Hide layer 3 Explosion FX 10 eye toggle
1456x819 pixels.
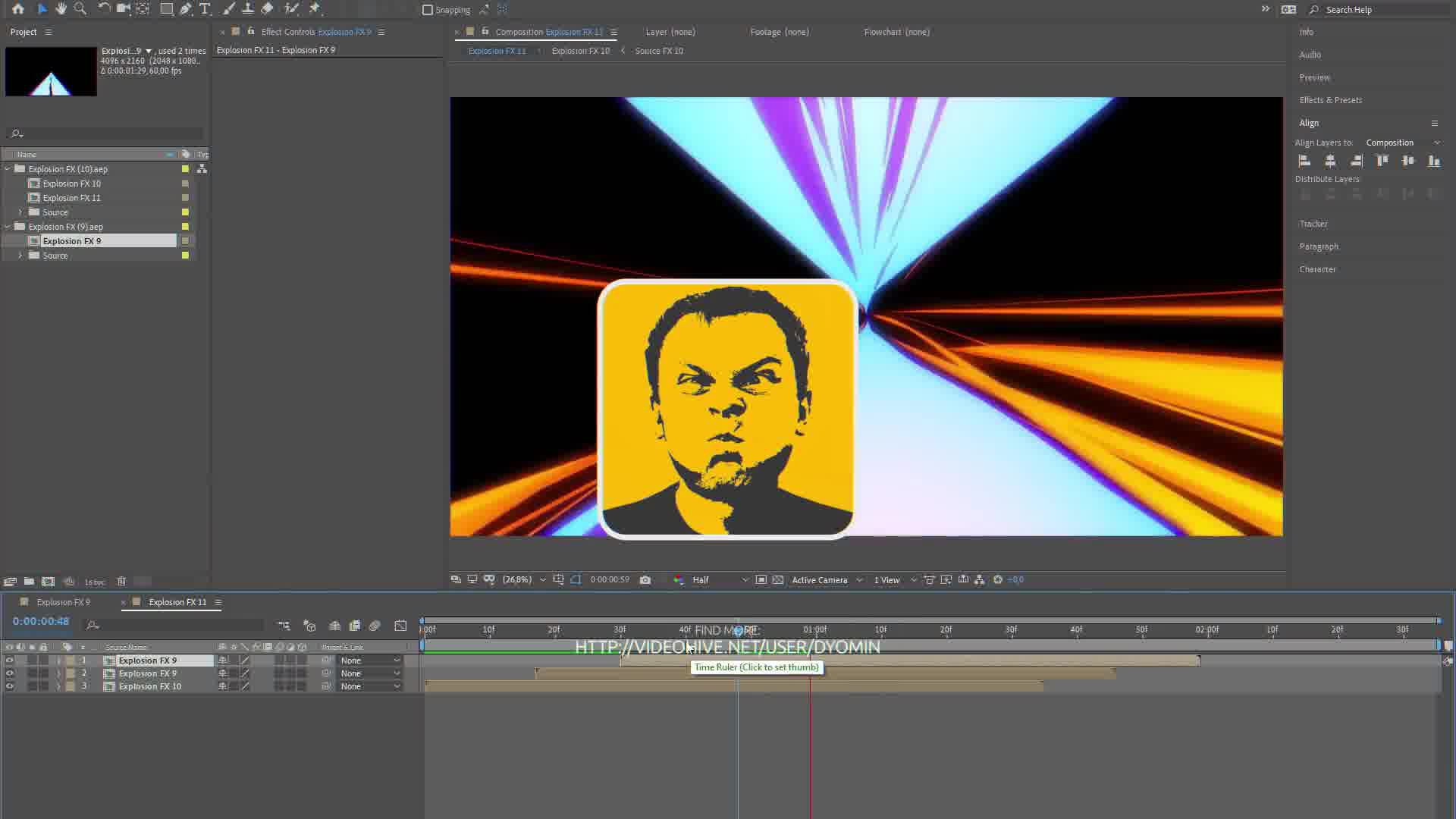point(10,686)
